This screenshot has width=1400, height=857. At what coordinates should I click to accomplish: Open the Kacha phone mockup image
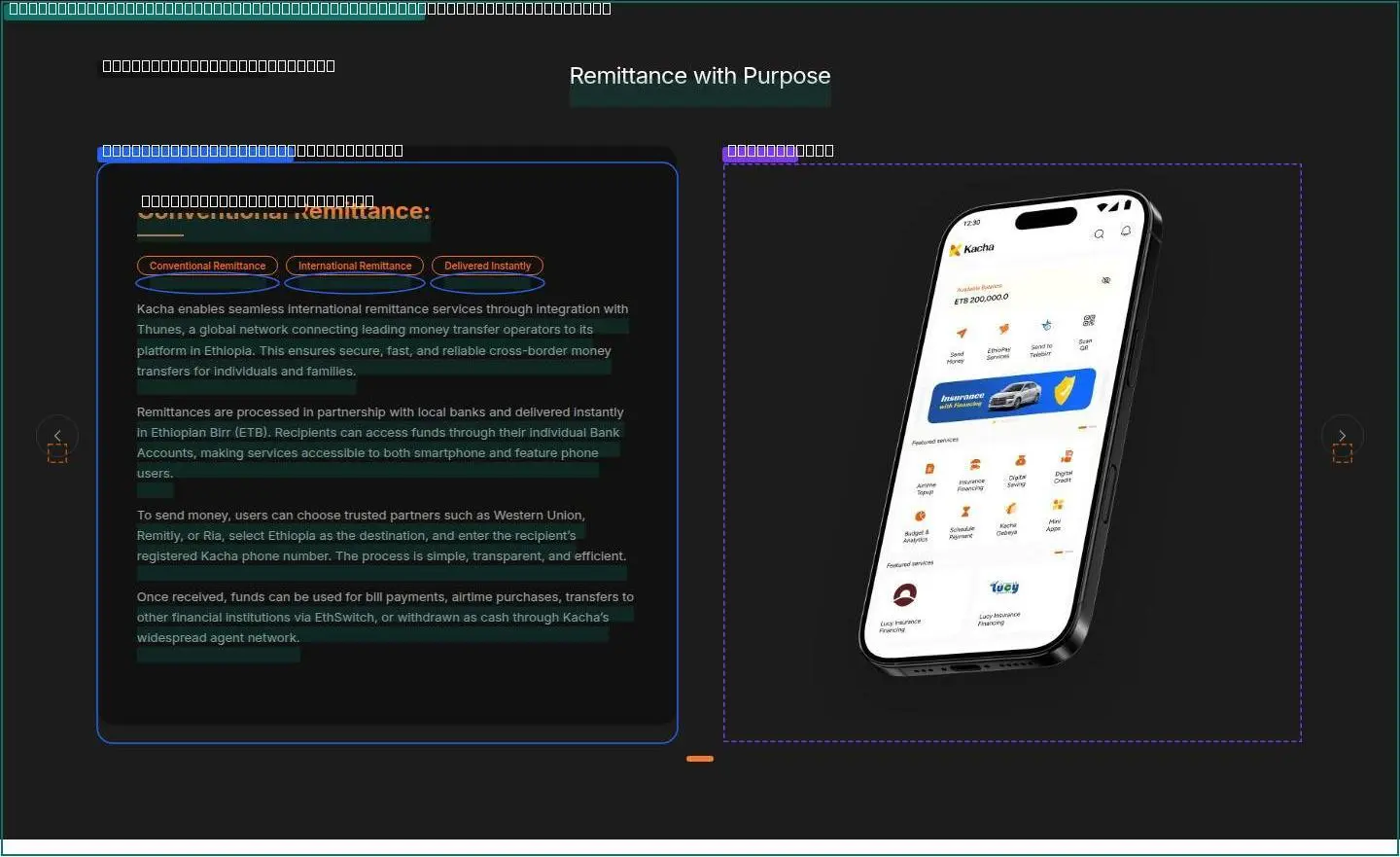pos(1012,434)
